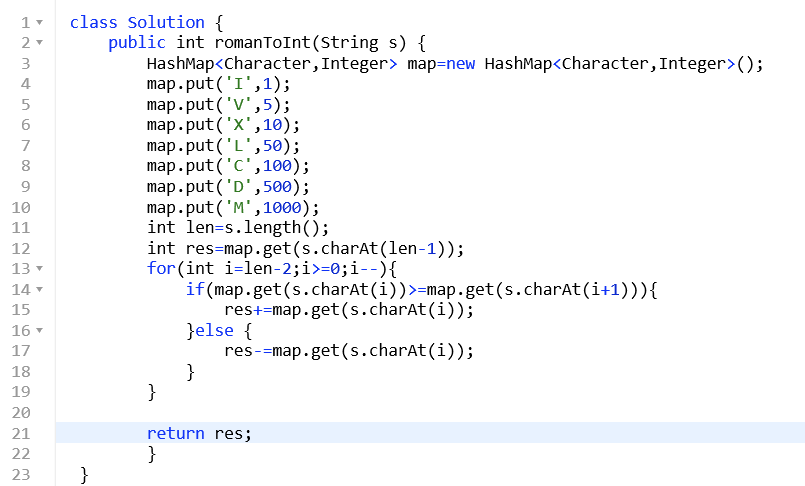805x486 pixels.
Task: Click 'new' keyword on line 3
Action: [x=461, y=64]
